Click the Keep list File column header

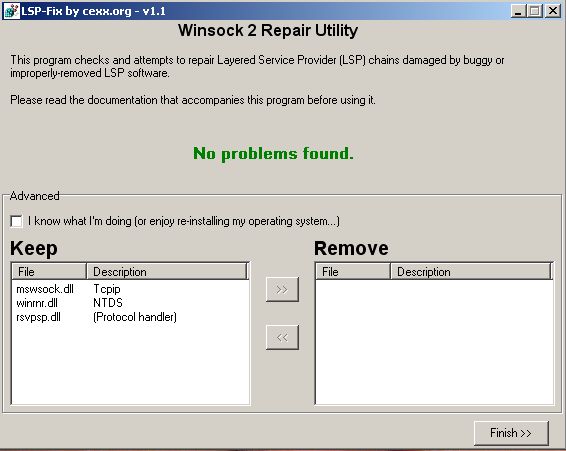pyautogui.click(x=49, y=272)
